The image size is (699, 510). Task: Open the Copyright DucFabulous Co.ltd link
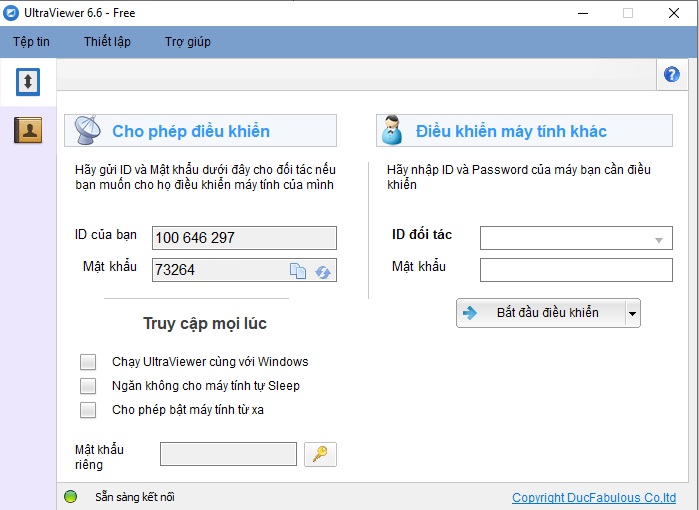point(594,498)
